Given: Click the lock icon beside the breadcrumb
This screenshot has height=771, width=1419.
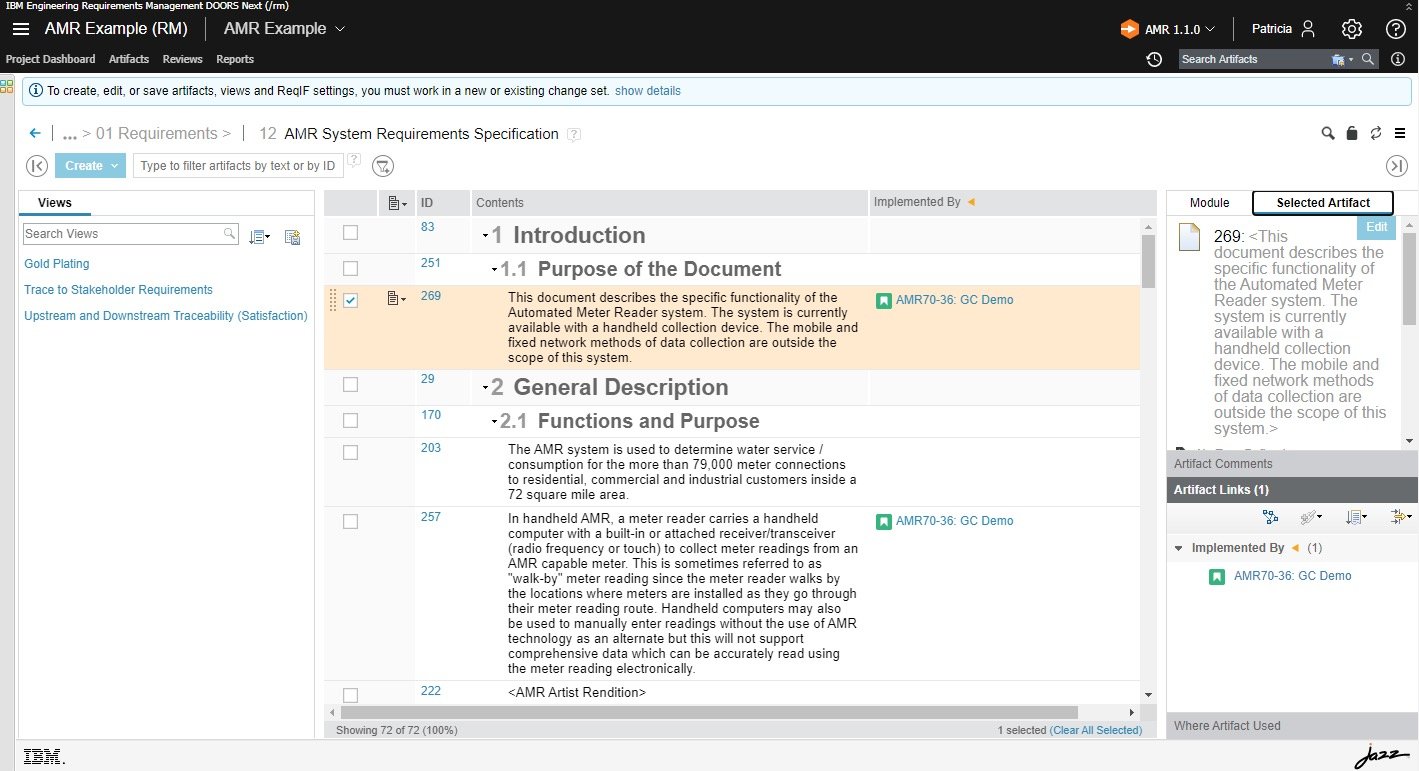Looking at the screenshot, I should (x=1351, y=133).
